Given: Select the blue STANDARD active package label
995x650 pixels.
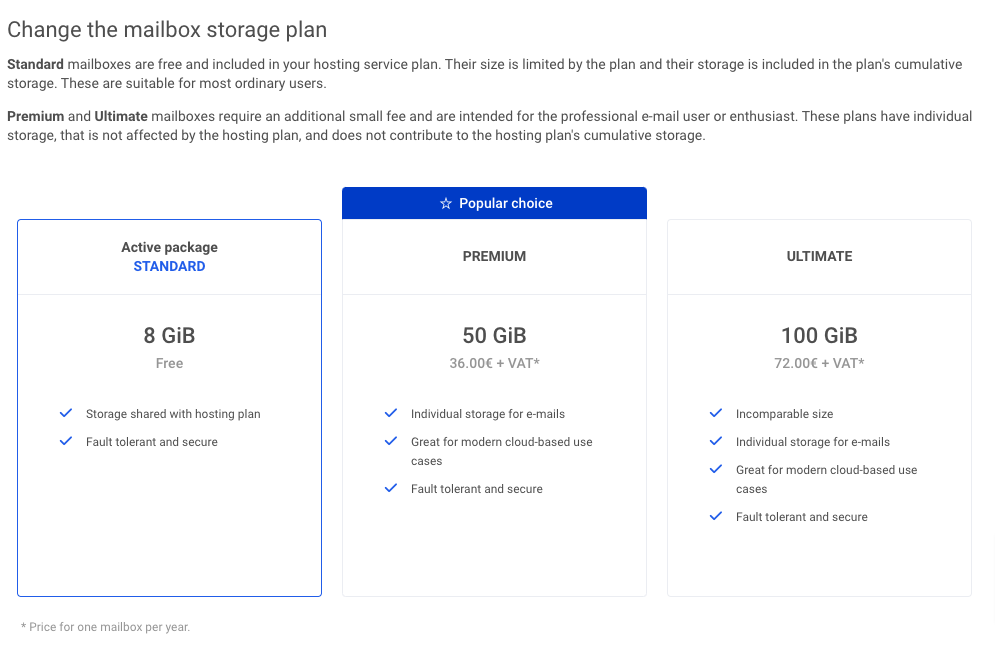Looking at the screenshot, I should 169,266.
